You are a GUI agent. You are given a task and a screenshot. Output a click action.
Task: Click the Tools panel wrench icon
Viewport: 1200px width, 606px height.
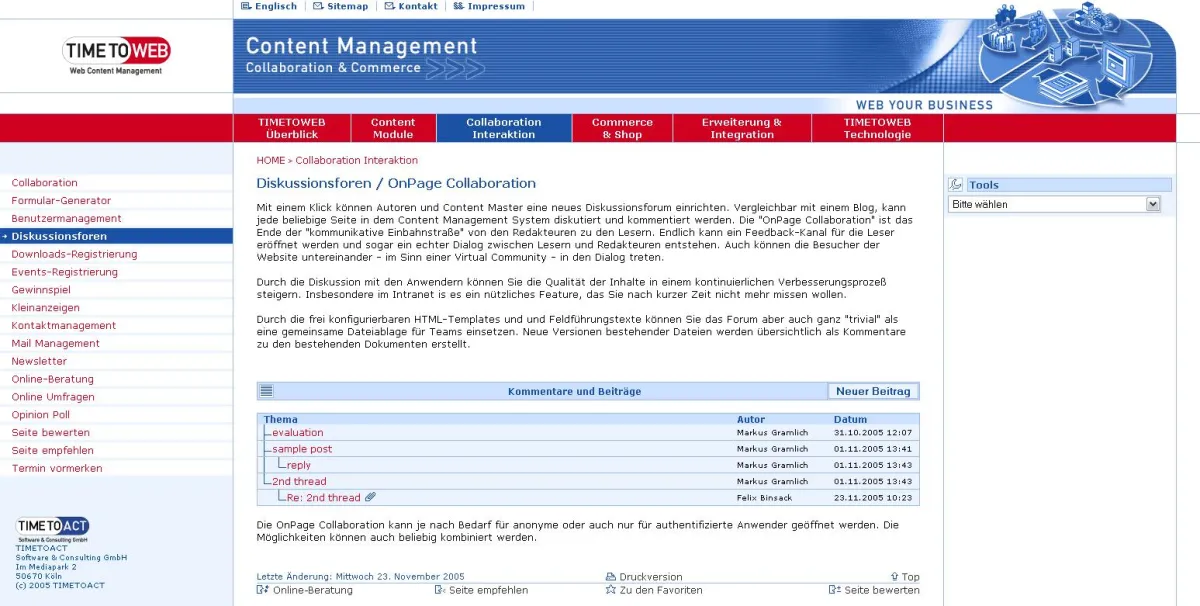coord(957,184)
